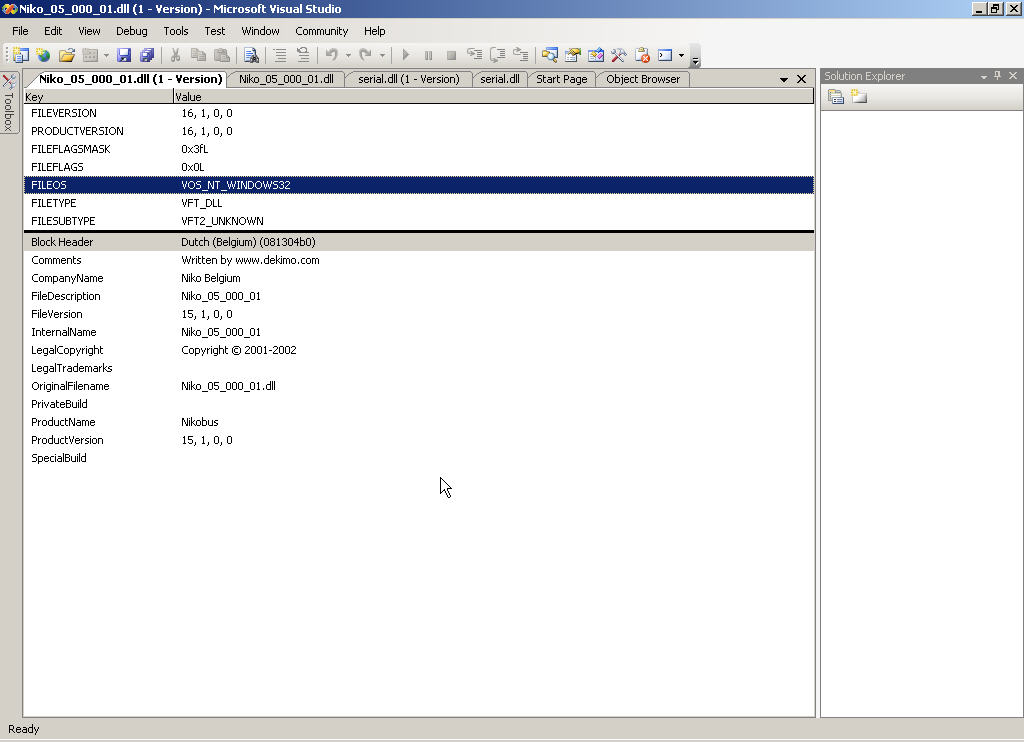Click the Save All icon

[x=147, y=56]
